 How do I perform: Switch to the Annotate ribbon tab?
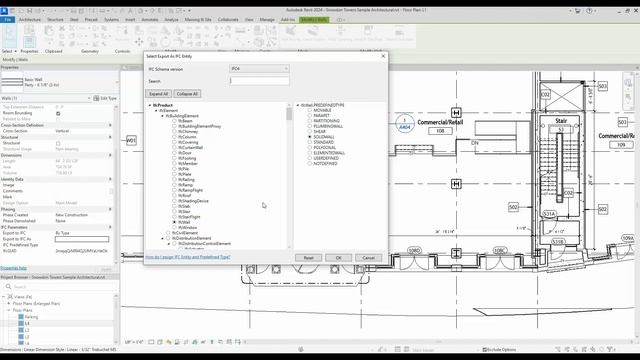click(x=150, y=20)
